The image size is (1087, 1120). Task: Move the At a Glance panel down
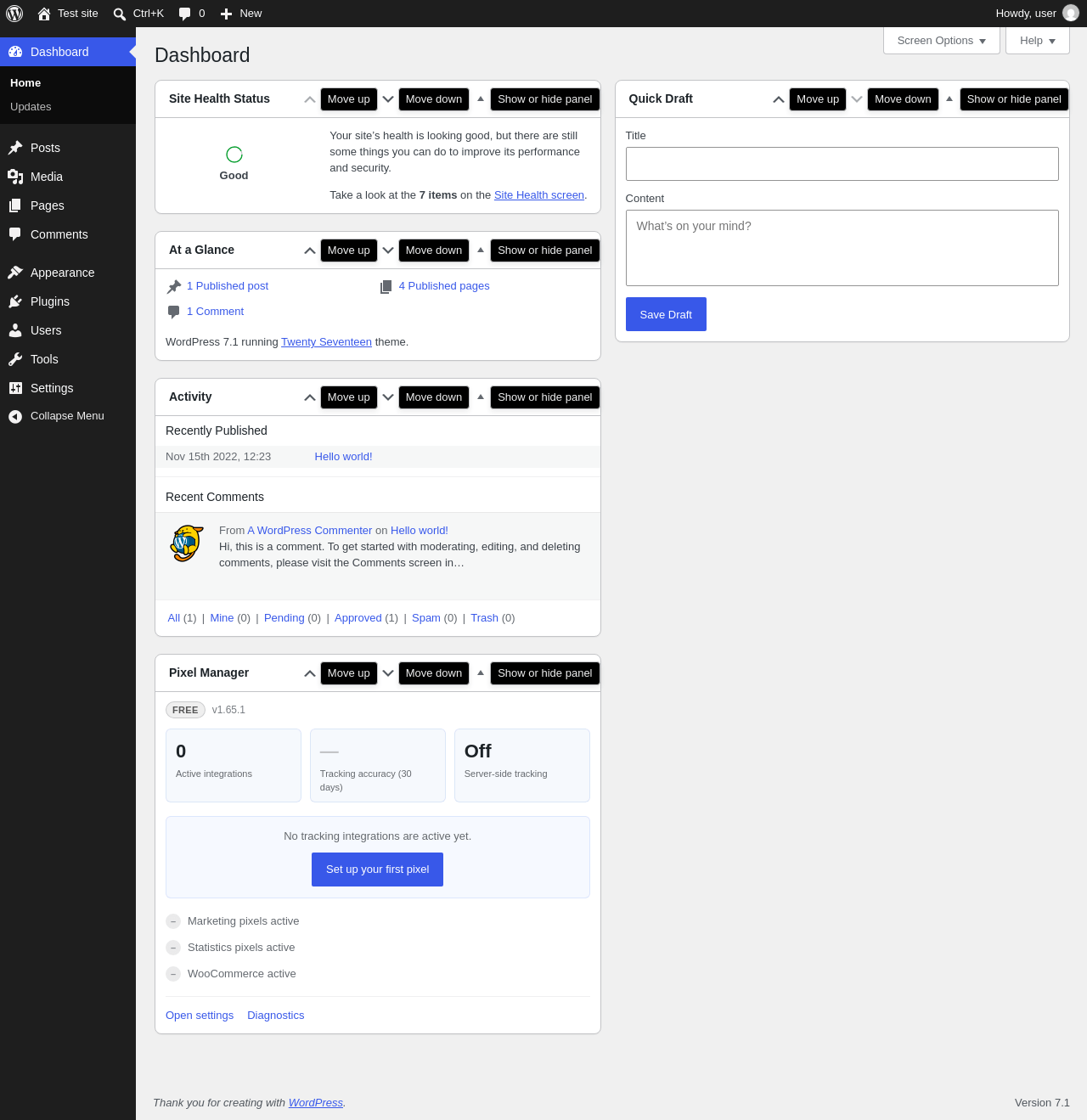pos(388,250)
